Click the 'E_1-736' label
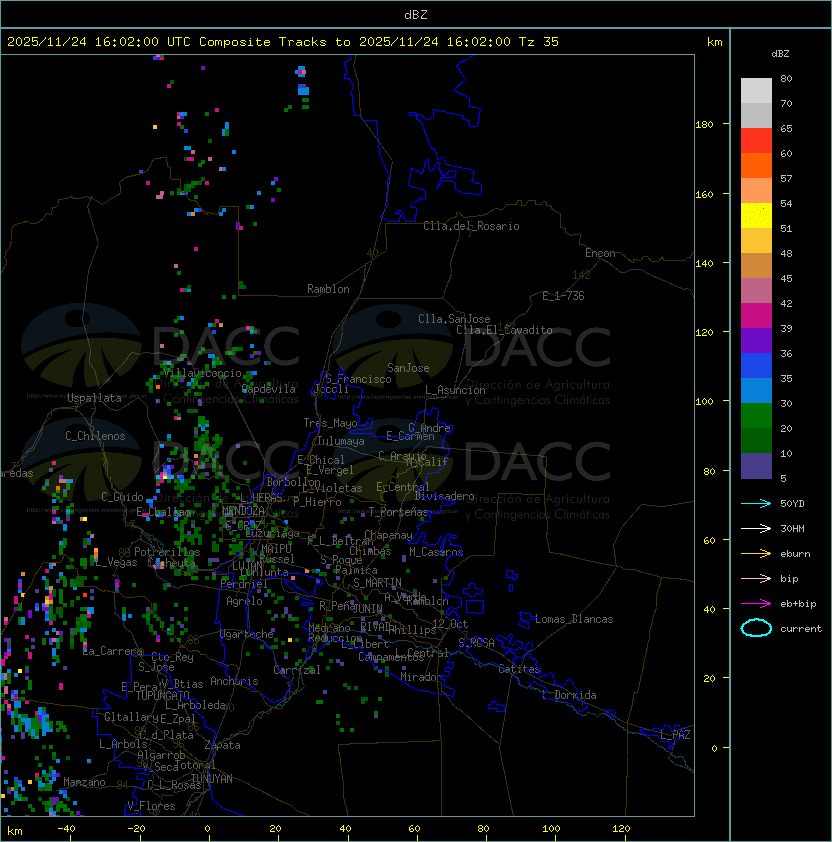 tap(563, 296)
